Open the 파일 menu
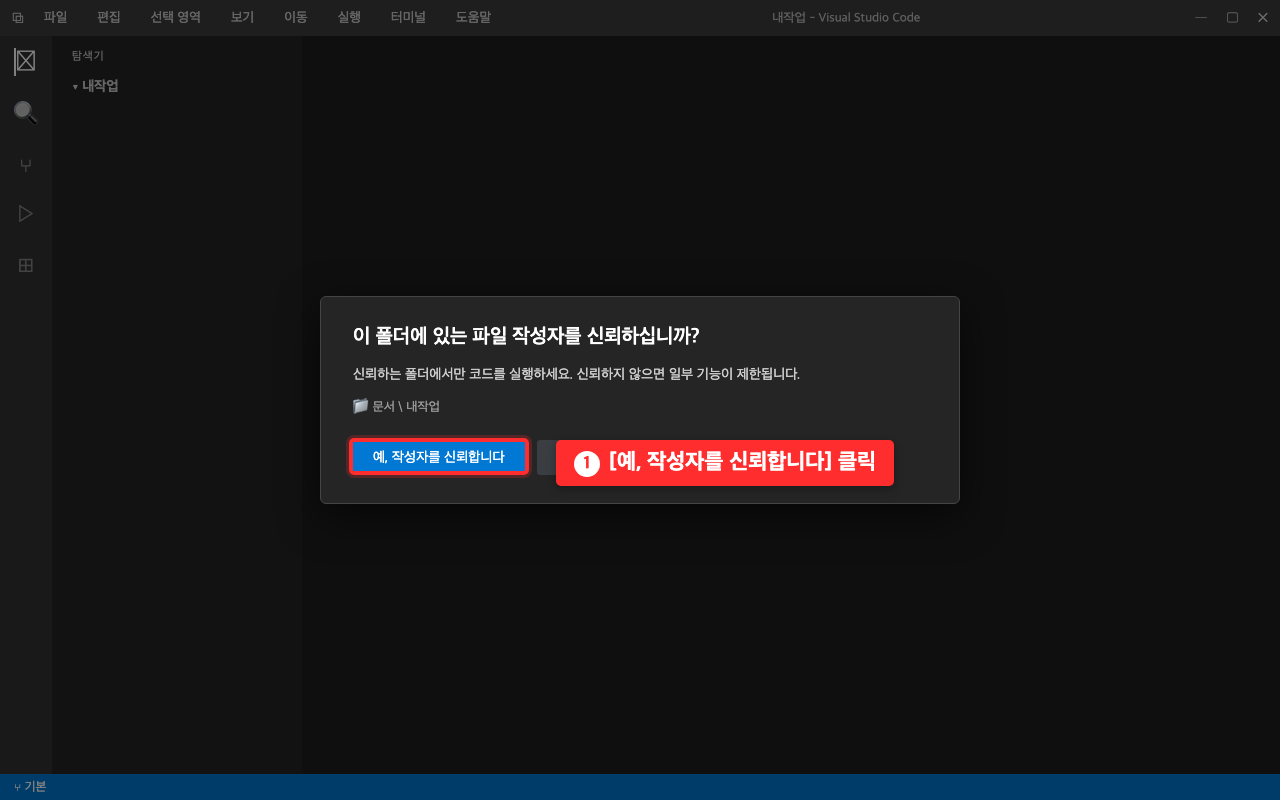1280x800 pixels. [x=55, y=17]
